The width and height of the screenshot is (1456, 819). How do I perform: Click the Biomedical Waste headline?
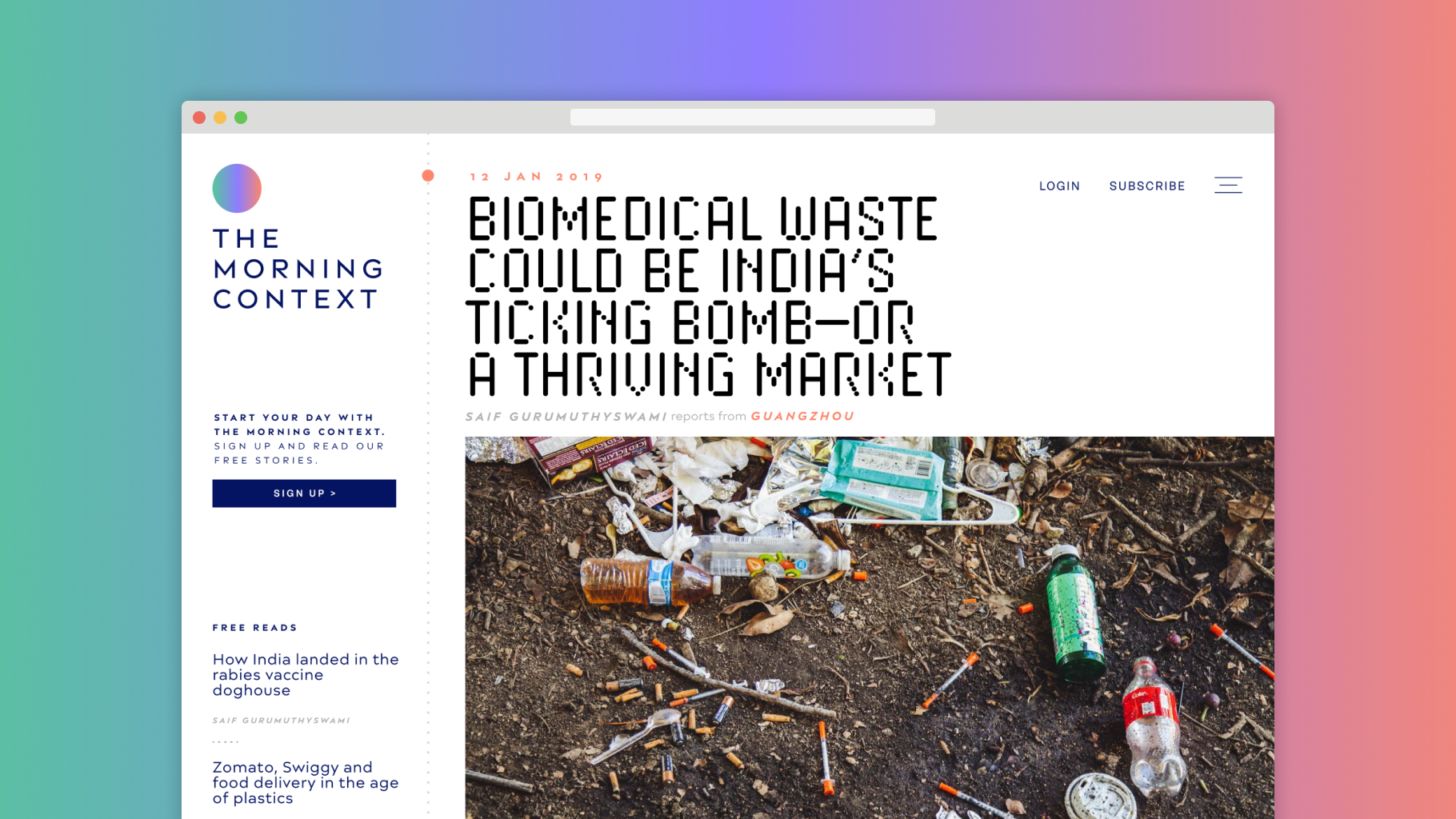[x=709, y=297]
